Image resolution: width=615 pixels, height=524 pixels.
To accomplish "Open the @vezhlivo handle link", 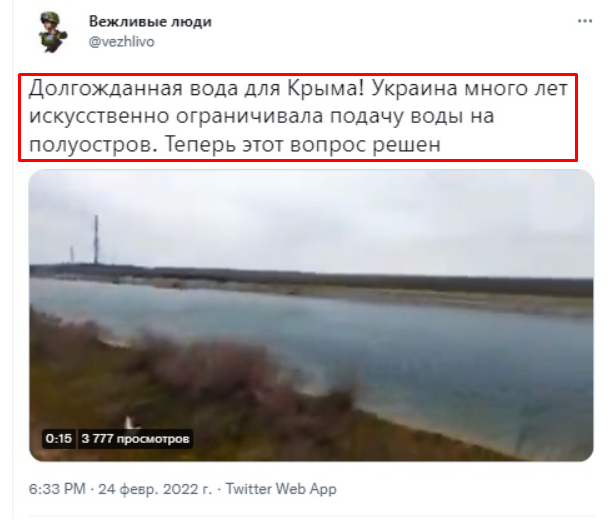I will click(122, 42).
